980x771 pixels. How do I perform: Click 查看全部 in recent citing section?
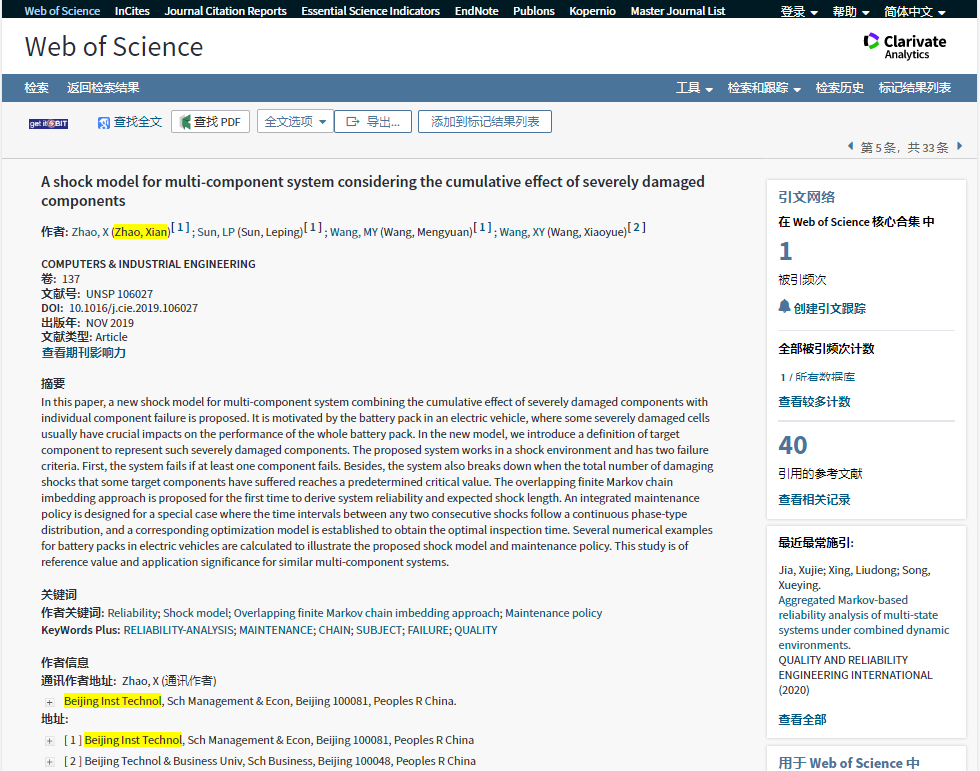click(802, 720)
